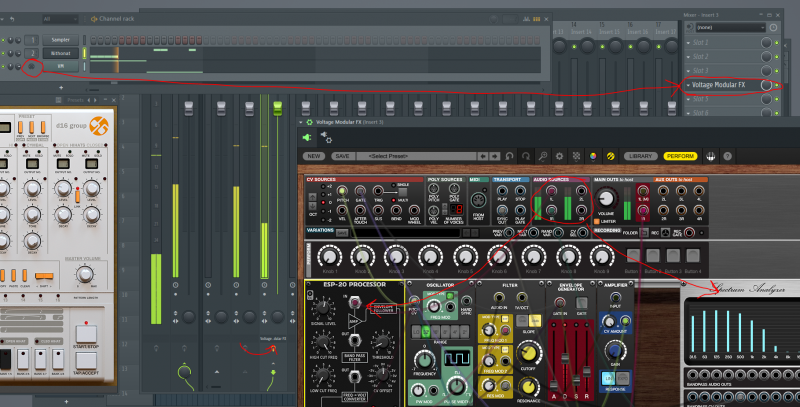This screenshot has height=407, width=800.
Task: Enable the LIMITER checkbox in Main Outs
Action: click(596, 221)
